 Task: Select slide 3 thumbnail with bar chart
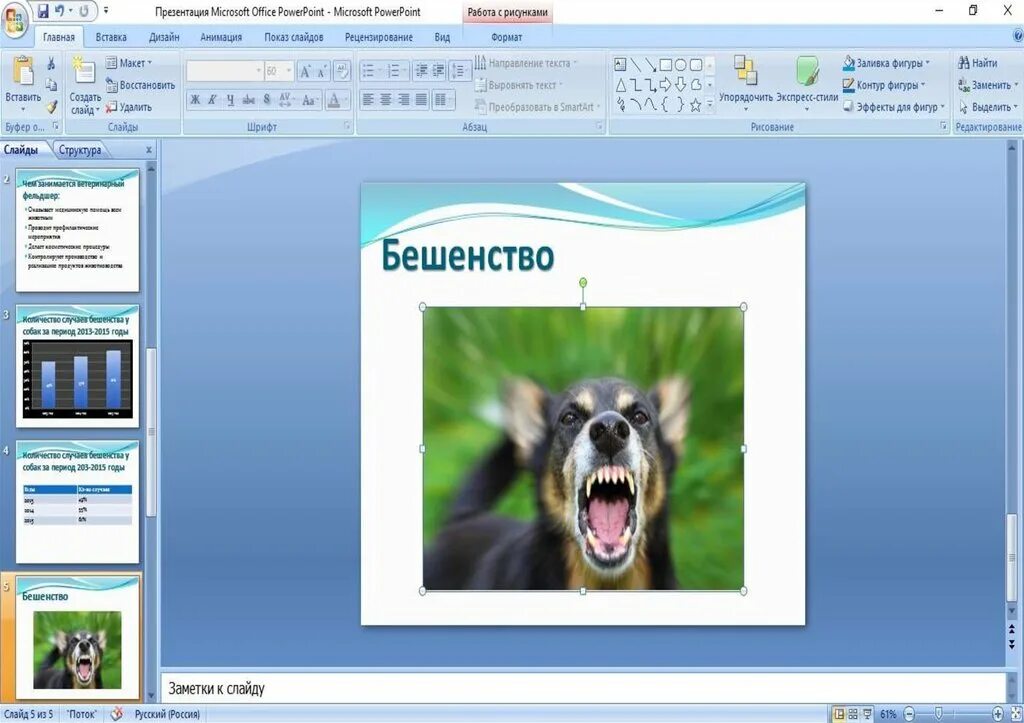[77, 367]
